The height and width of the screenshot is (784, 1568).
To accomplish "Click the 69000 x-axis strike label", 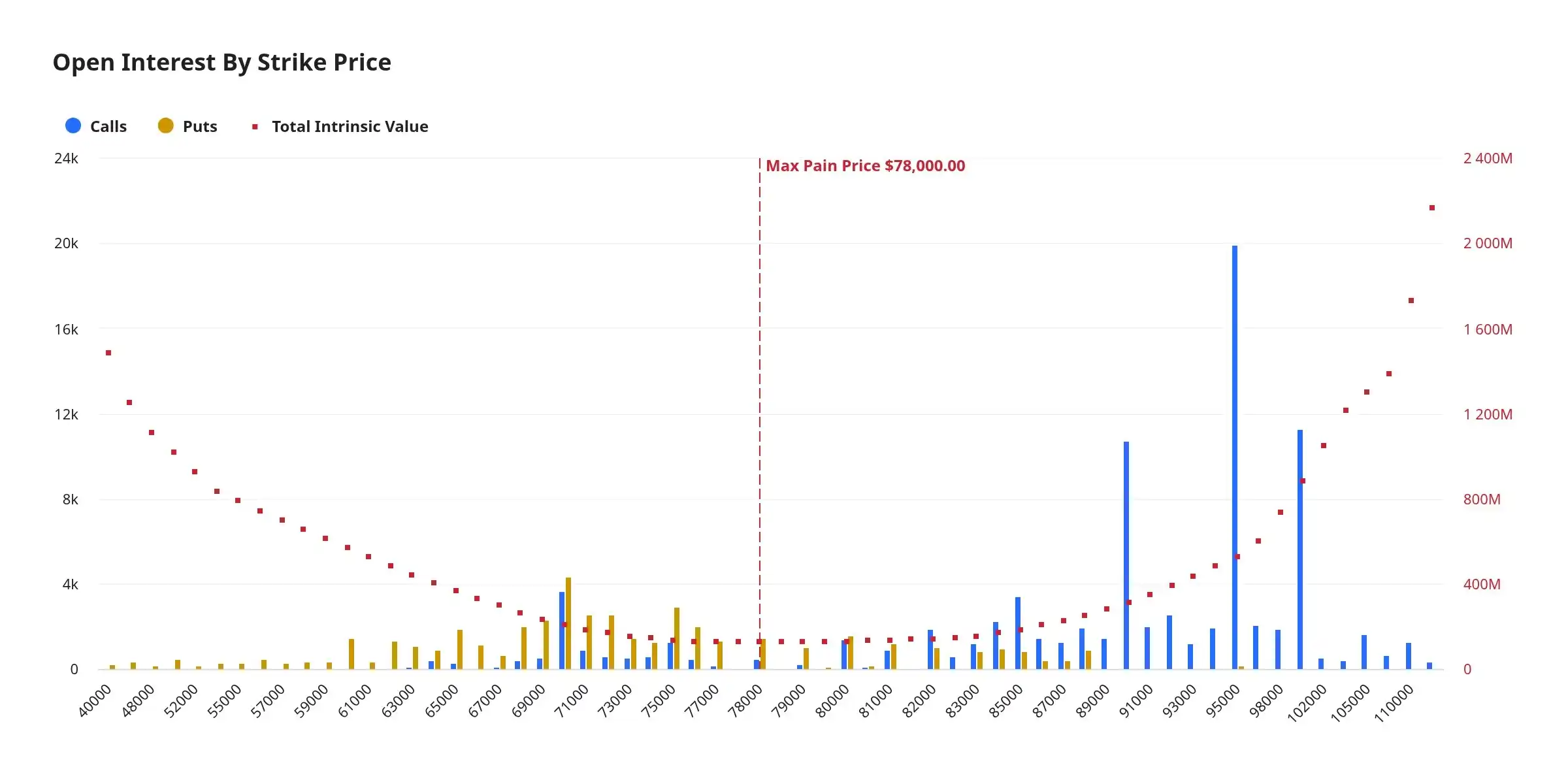I will coord(529,701).
